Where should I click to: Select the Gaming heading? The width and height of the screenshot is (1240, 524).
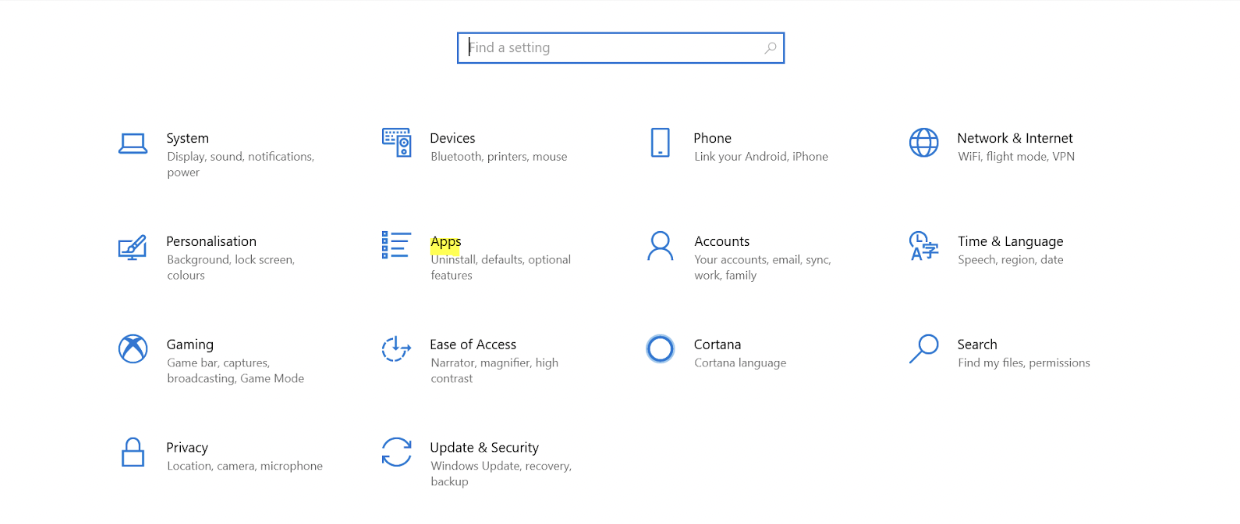[190, 345]
